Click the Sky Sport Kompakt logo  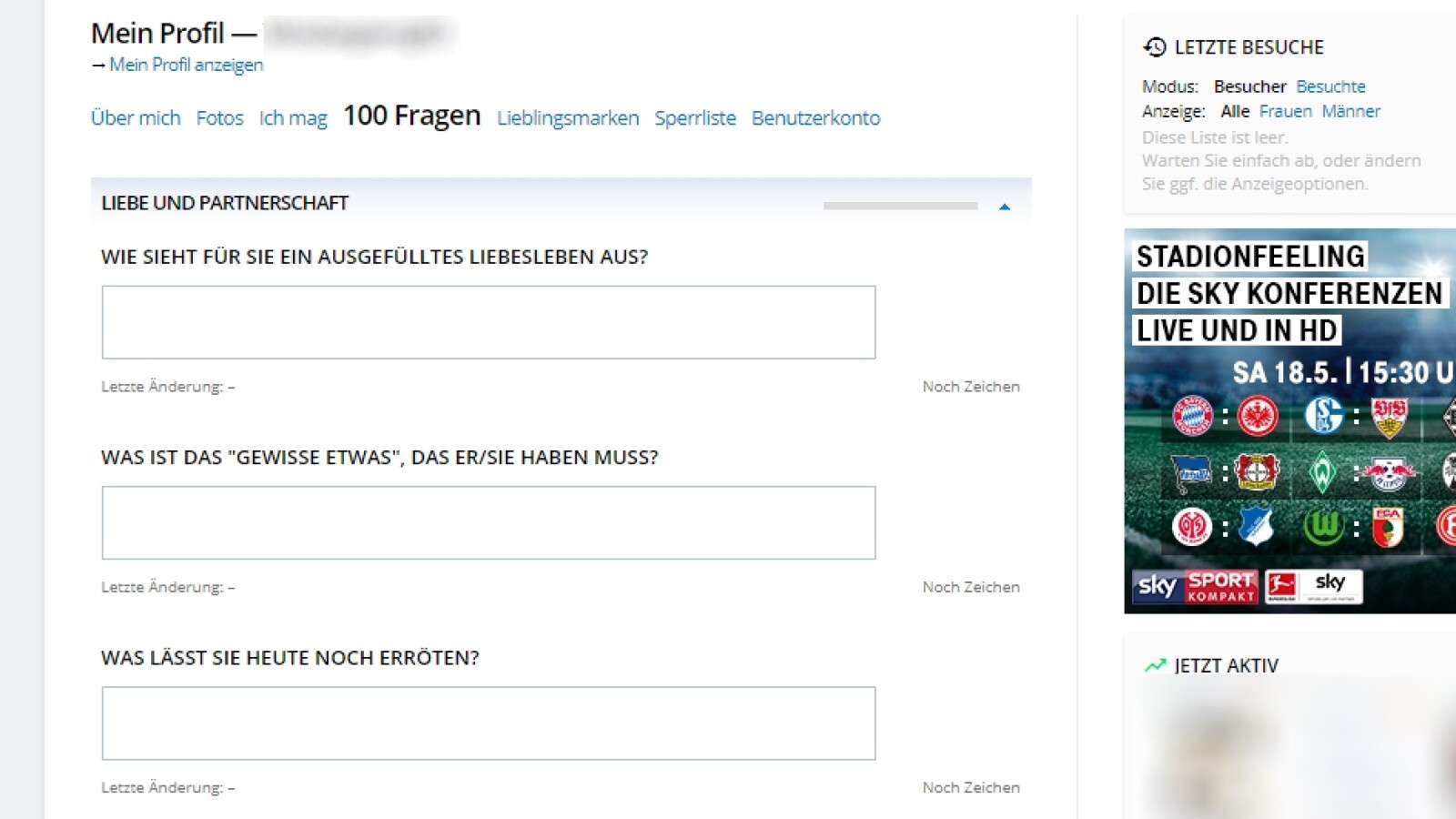tap(1196, 587)
